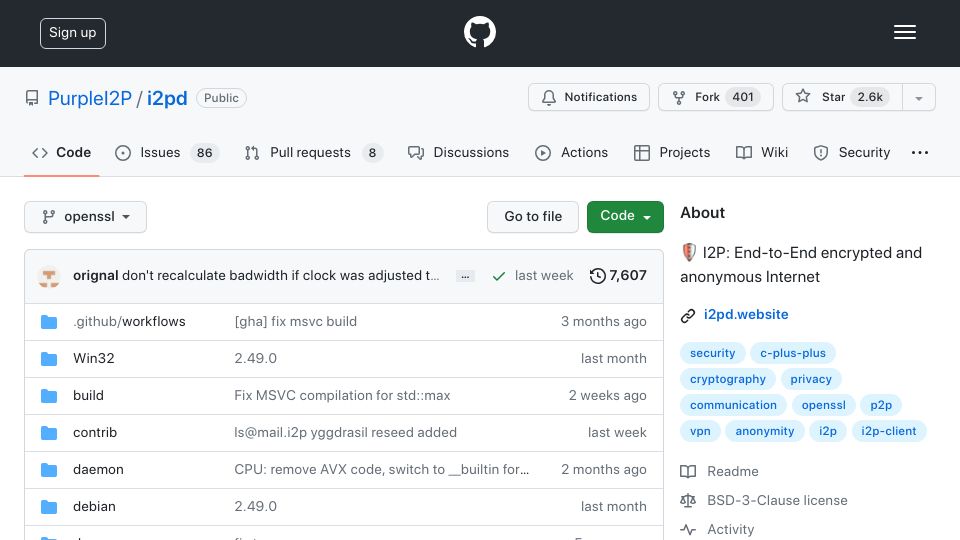Image resolution: width=960 pixels, height=540 pixels.
Task: Open the i2pd repository name link
Action: 167,98
